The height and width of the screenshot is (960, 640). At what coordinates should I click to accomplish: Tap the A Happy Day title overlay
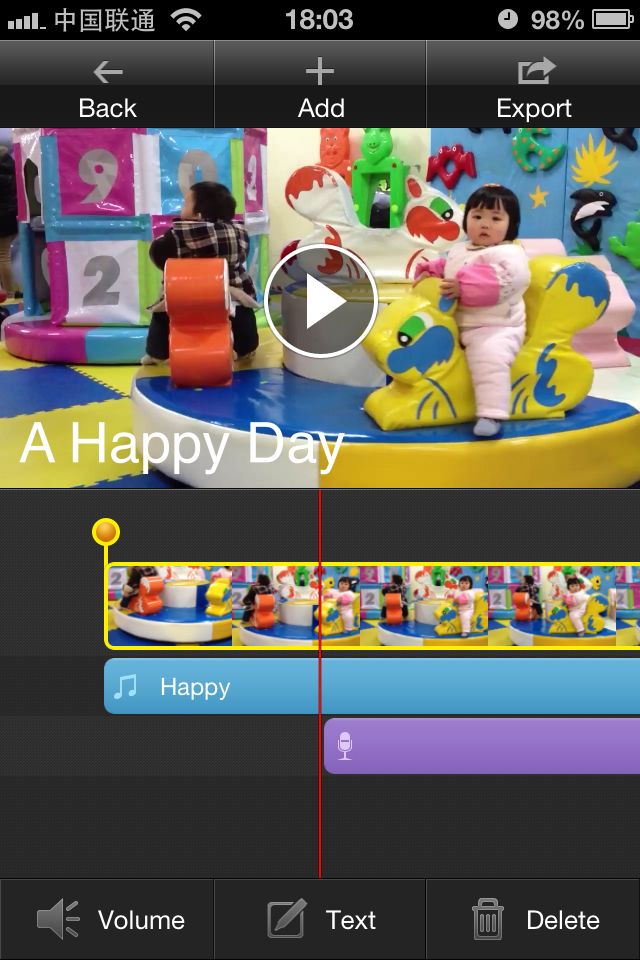(182, 445)
